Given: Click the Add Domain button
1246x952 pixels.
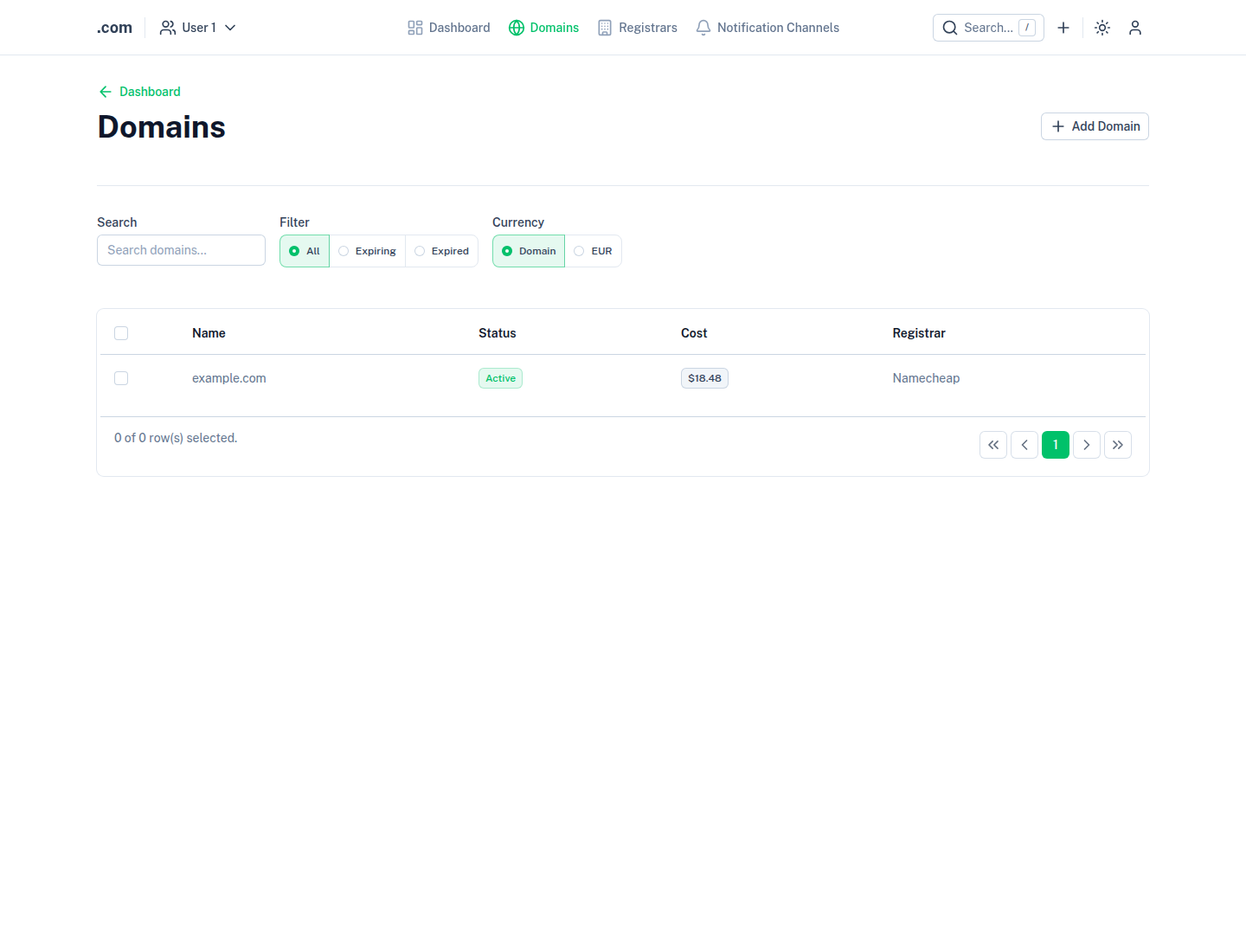Looking at the screenshot, I should pyautogui.click(x=1095, y=126).
